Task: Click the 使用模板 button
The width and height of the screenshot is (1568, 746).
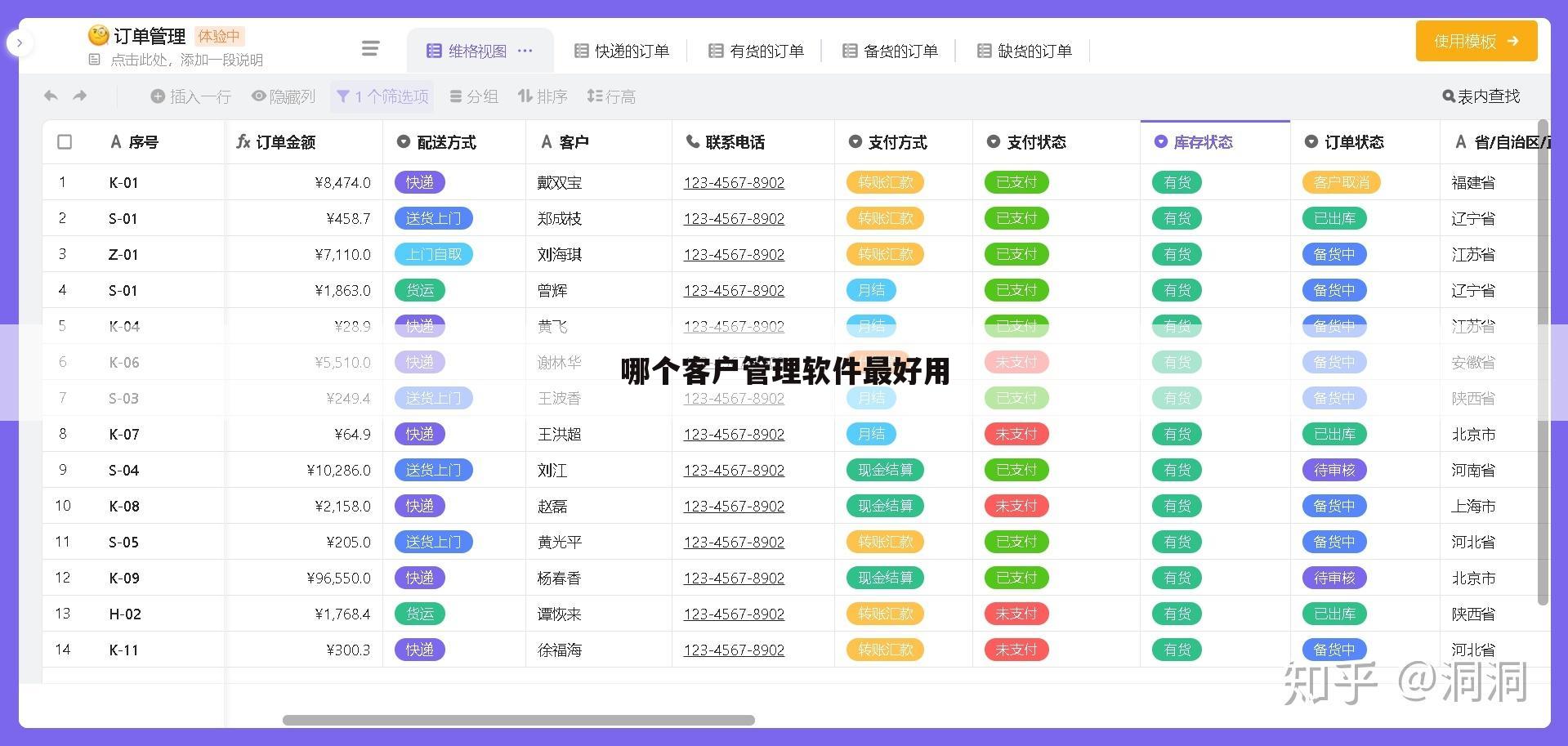Action: click(1476, 41)
